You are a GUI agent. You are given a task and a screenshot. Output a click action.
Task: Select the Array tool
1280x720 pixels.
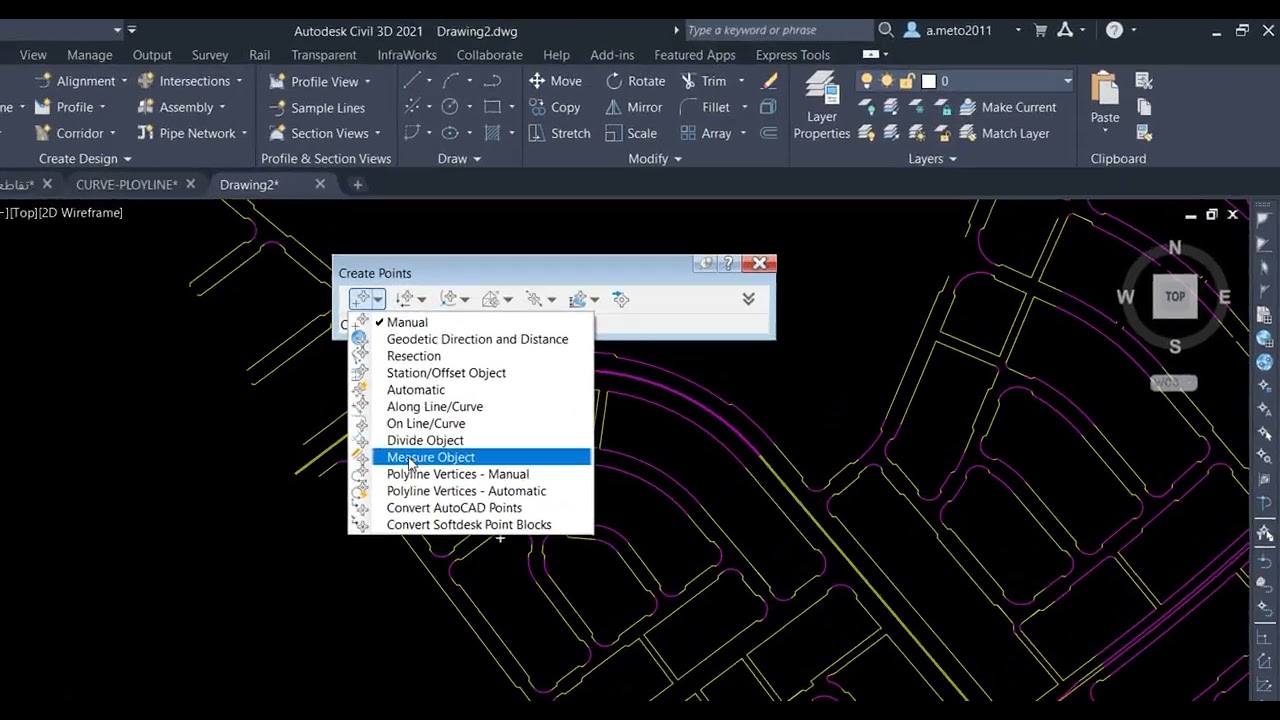point(706,133)
